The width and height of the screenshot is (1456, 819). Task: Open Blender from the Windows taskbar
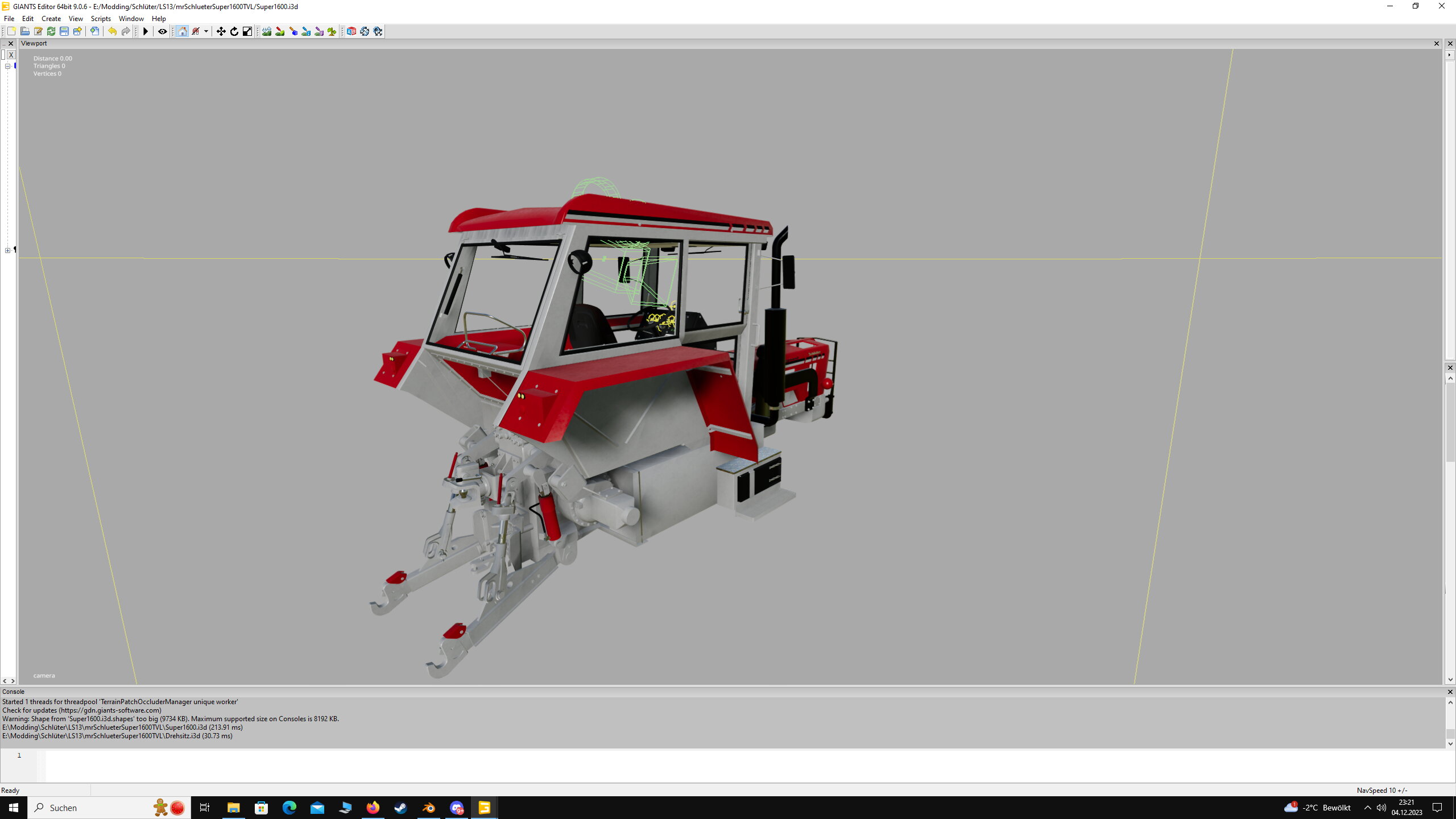click(x=428, y=808)
